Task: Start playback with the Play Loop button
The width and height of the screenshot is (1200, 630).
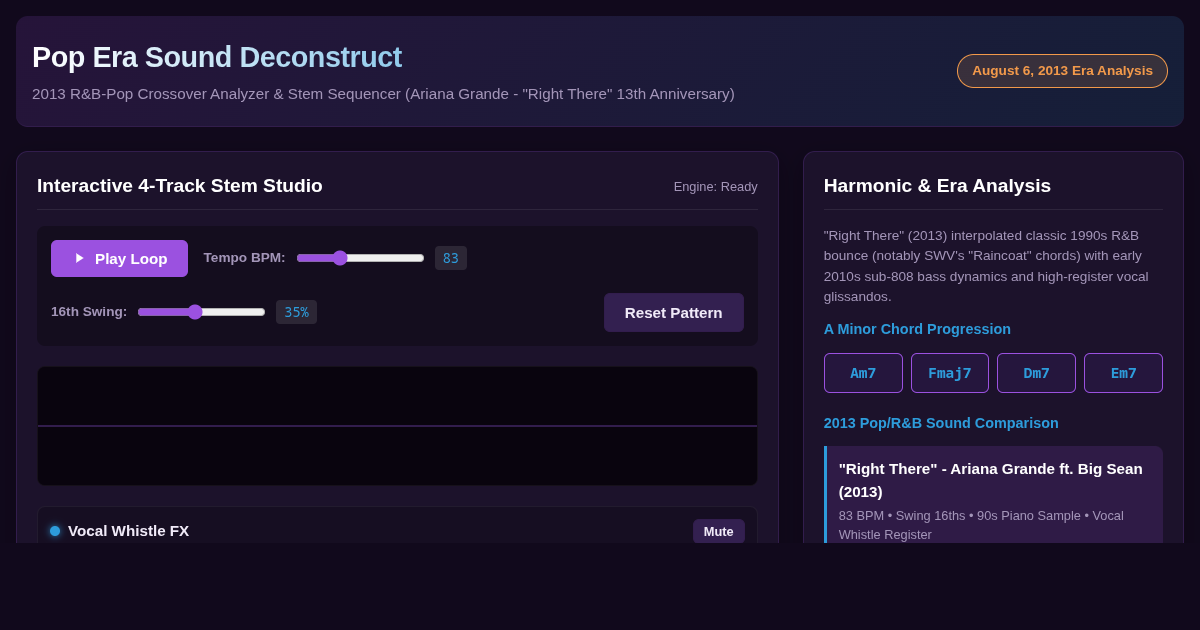Action: [119, 258]
